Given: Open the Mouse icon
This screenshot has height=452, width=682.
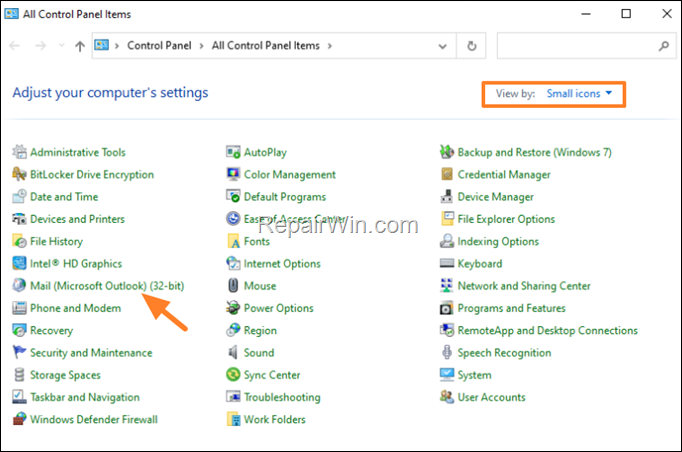Looking at the screenshot, I should click(x=233, y=285).
